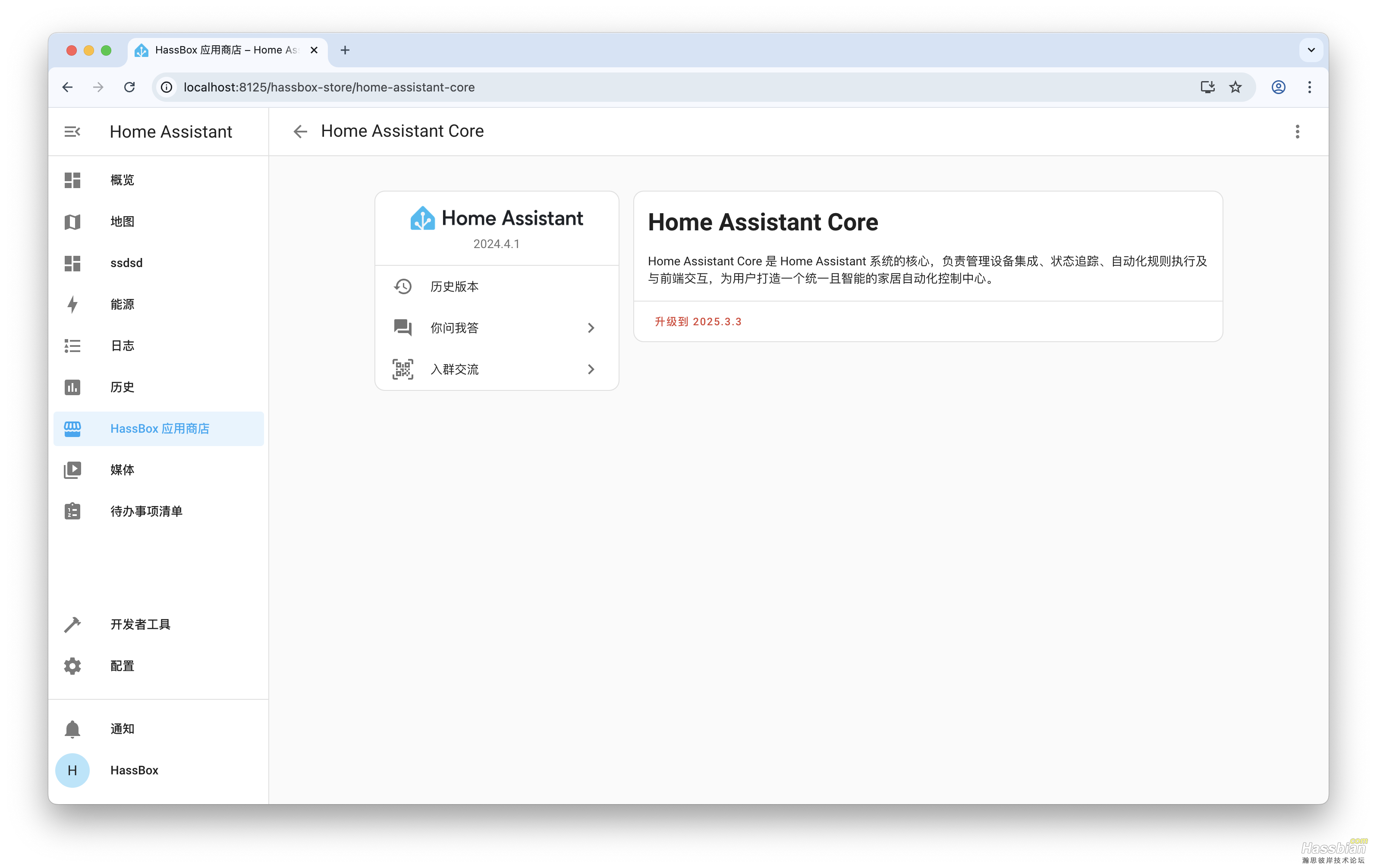
Task: Click the Home Assistant Core card heading
Action: 763,223
